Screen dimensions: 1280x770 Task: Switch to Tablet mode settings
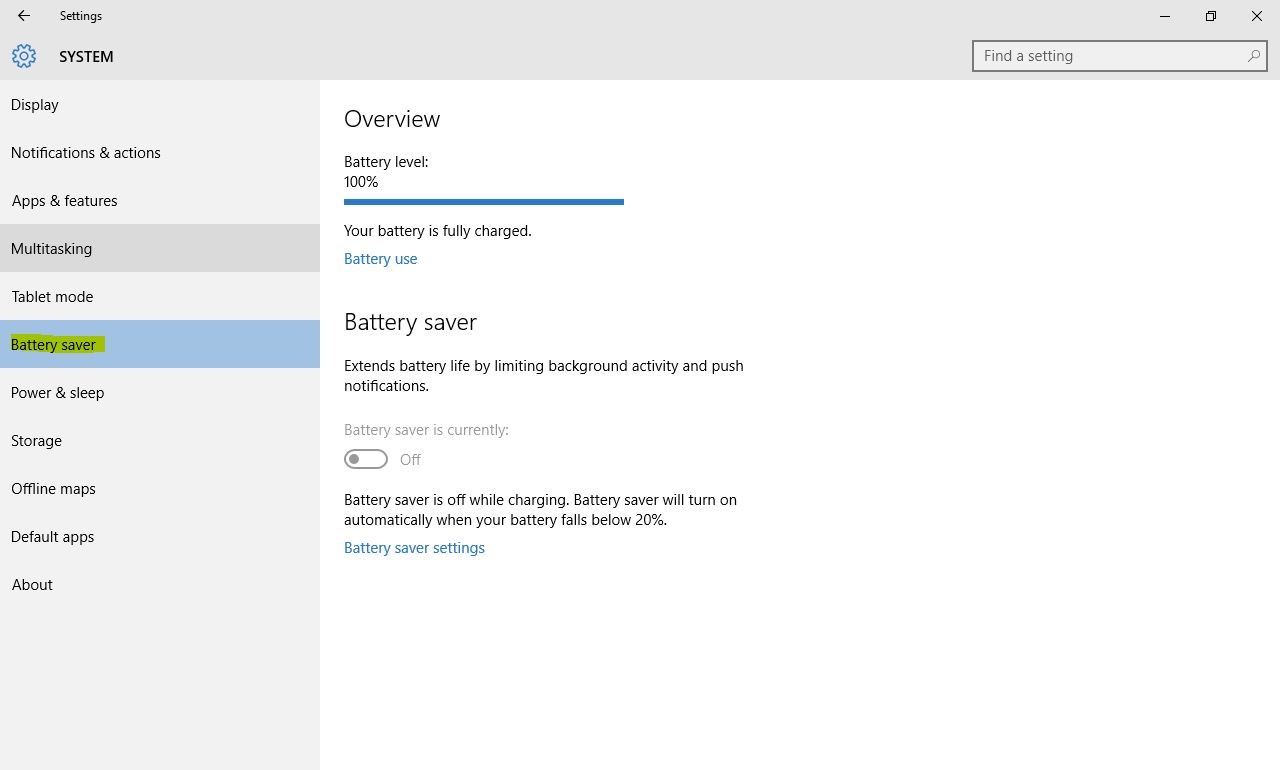pos(52,296)
